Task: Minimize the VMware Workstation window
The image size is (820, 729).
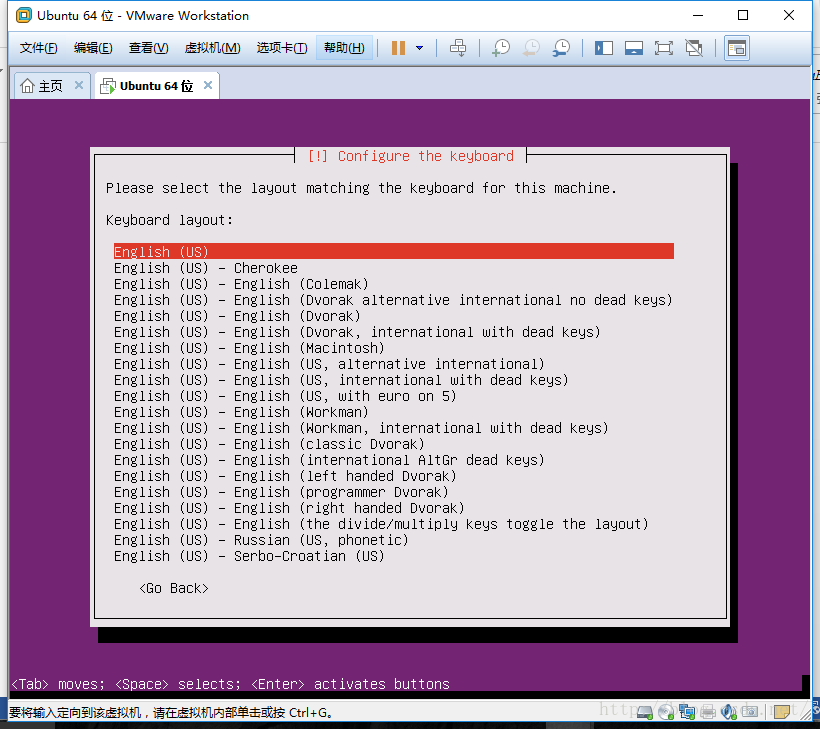Action: pos(698,15)
